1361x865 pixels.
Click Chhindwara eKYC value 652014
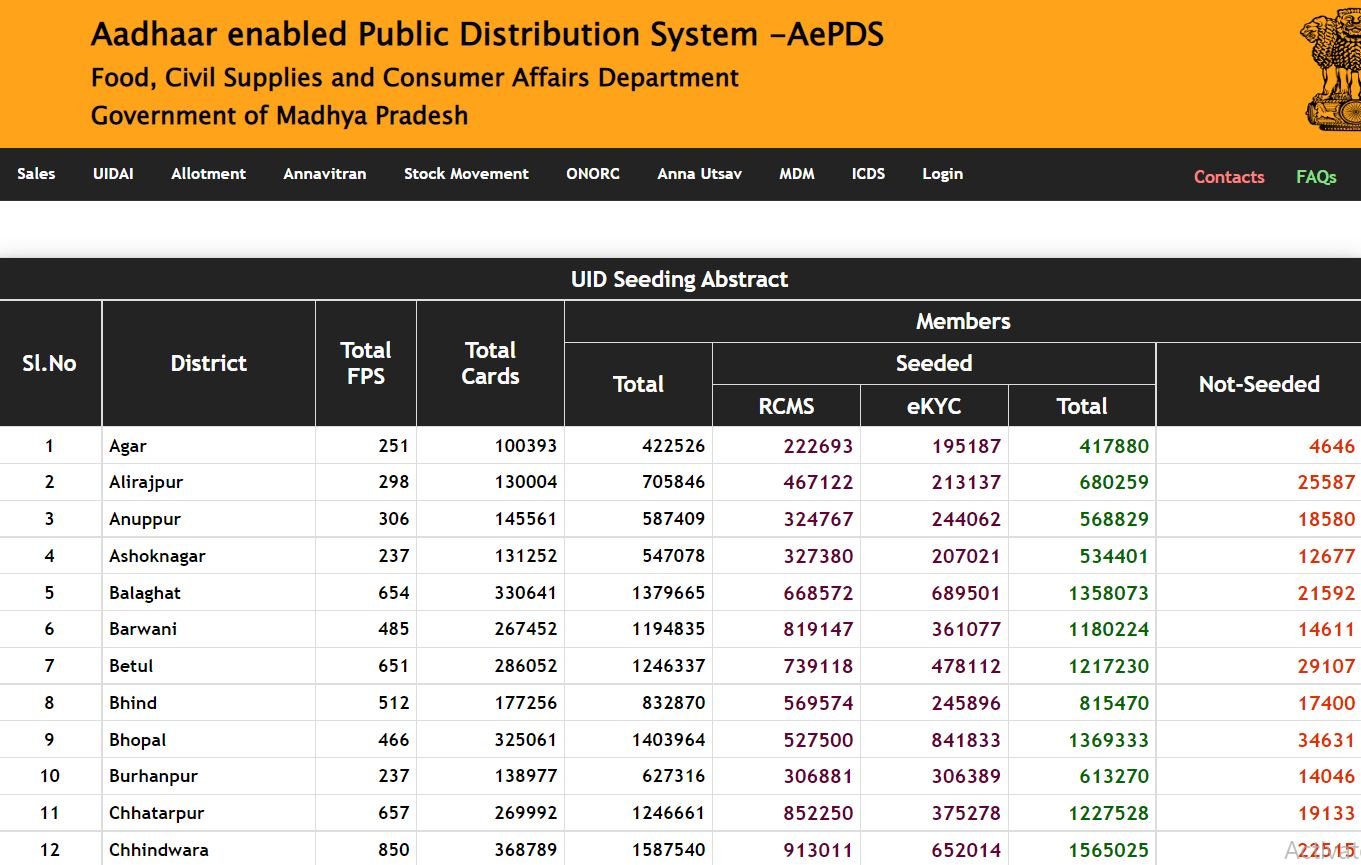coord(966,850)
